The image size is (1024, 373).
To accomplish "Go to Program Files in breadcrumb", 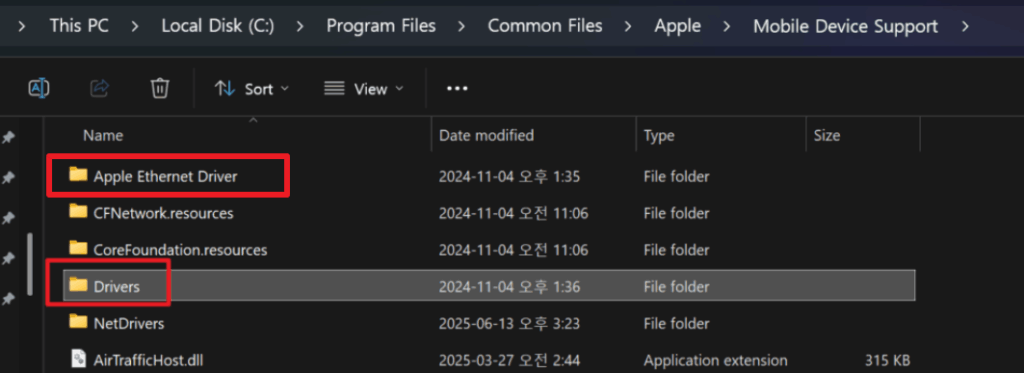I will click(x=381, y=26).
